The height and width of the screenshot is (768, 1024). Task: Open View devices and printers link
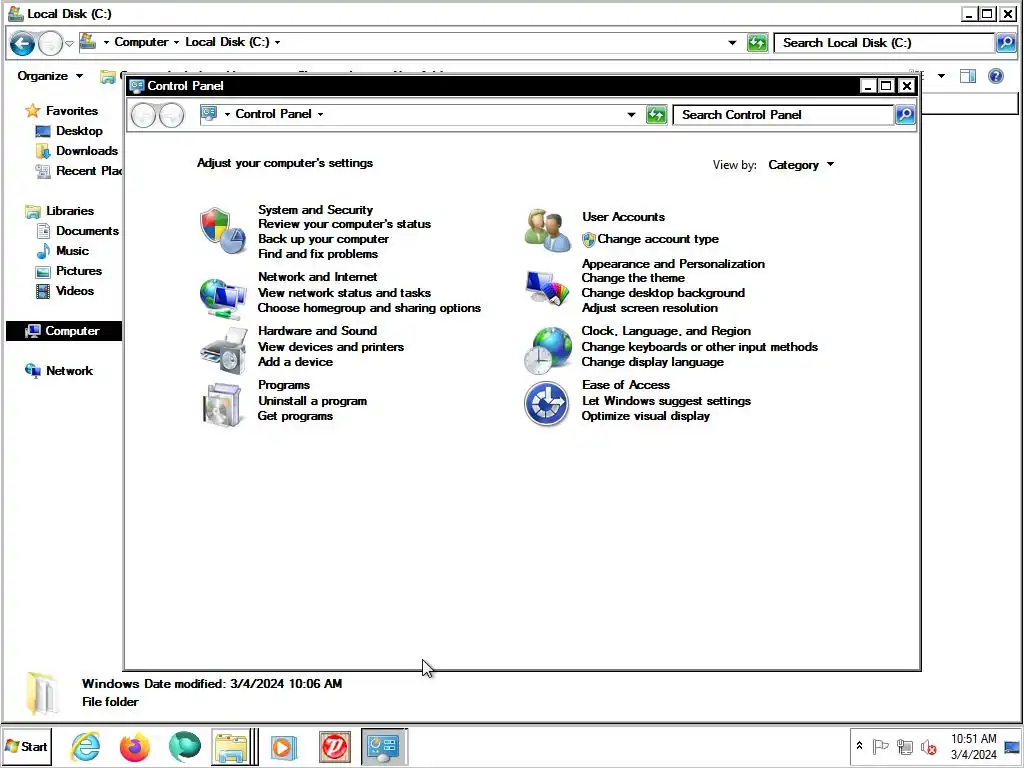(x=330, y=347)
